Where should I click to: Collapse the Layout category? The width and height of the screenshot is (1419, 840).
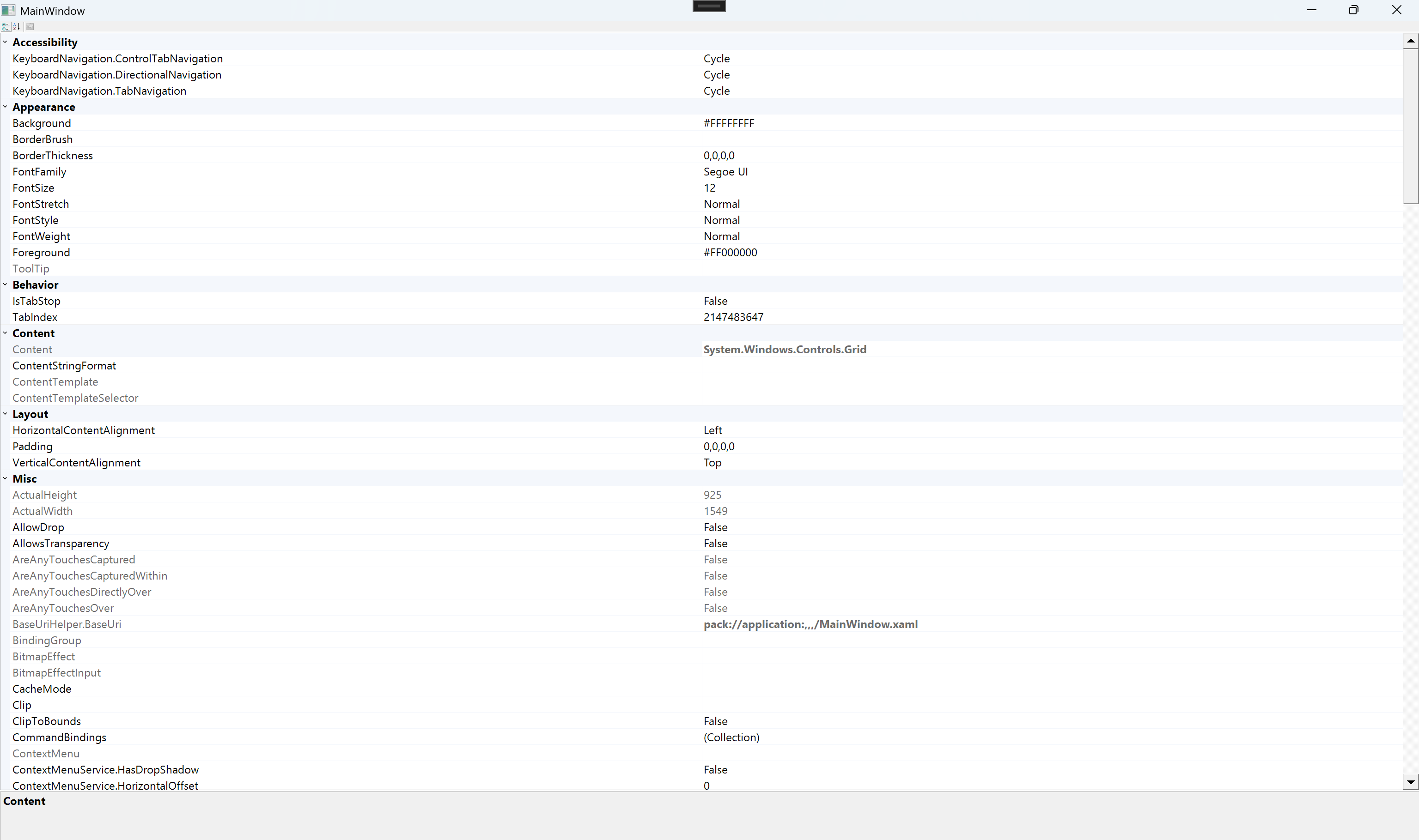click(5, 414)
